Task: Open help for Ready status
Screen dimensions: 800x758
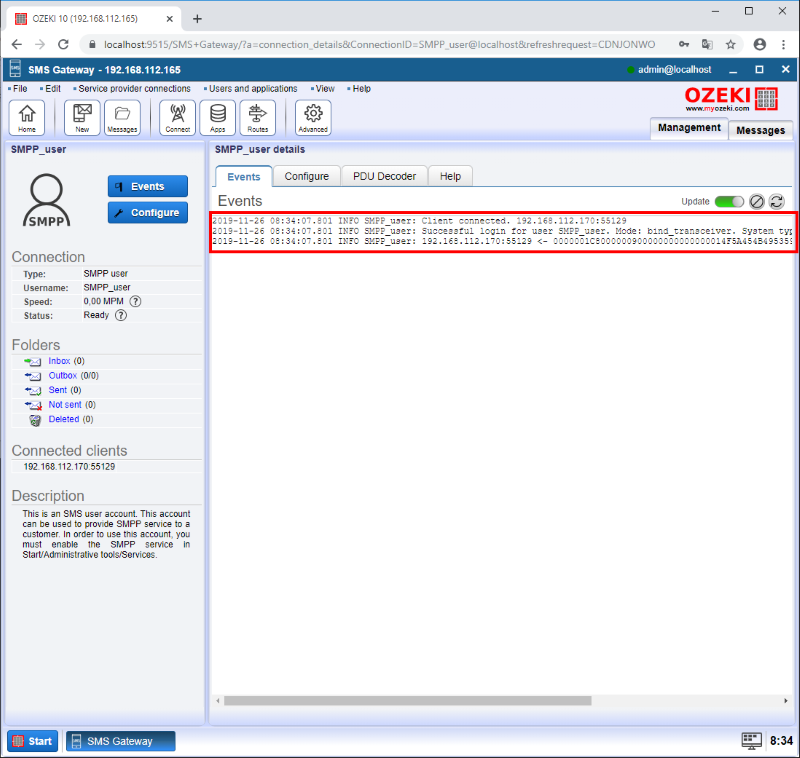Action: [x=121, y=315]
